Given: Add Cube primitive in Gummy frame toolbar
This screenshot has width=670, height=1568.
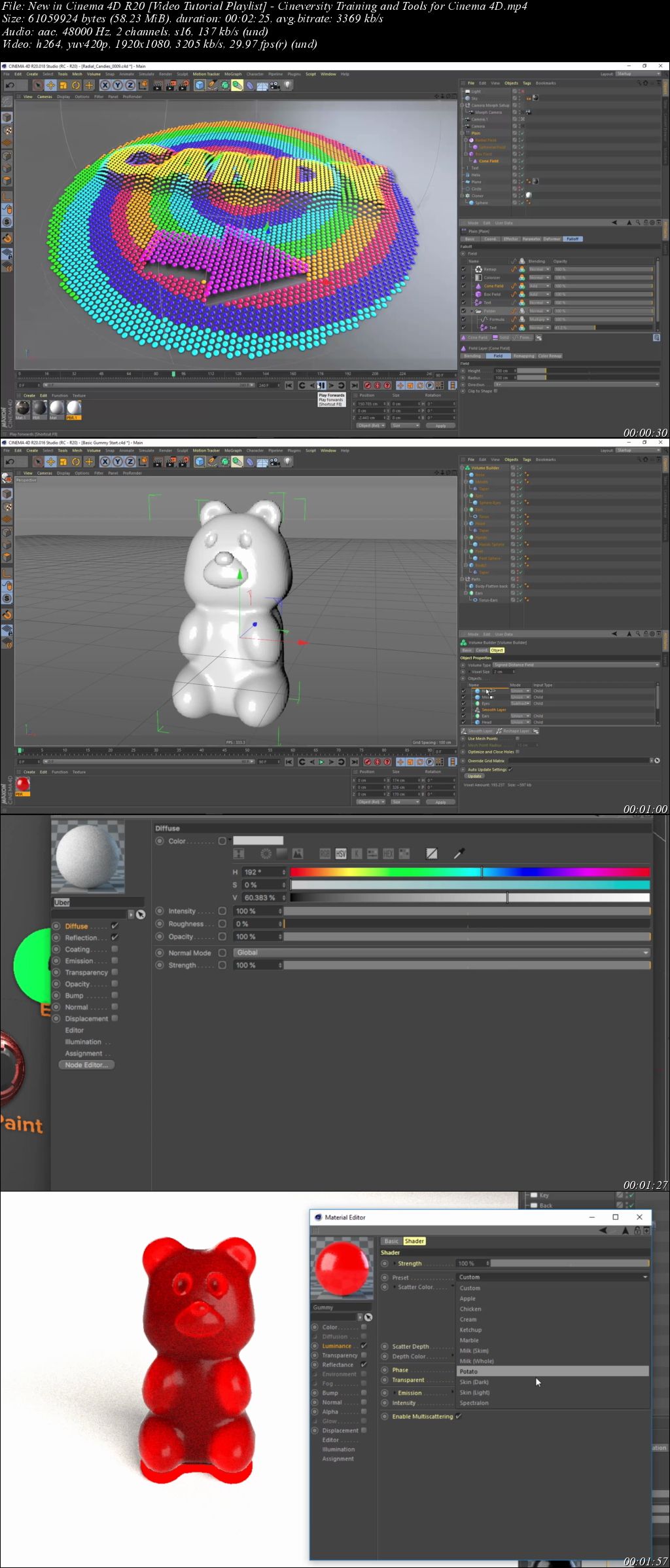Looking at the screenshot, I should (x=200, y=462).
